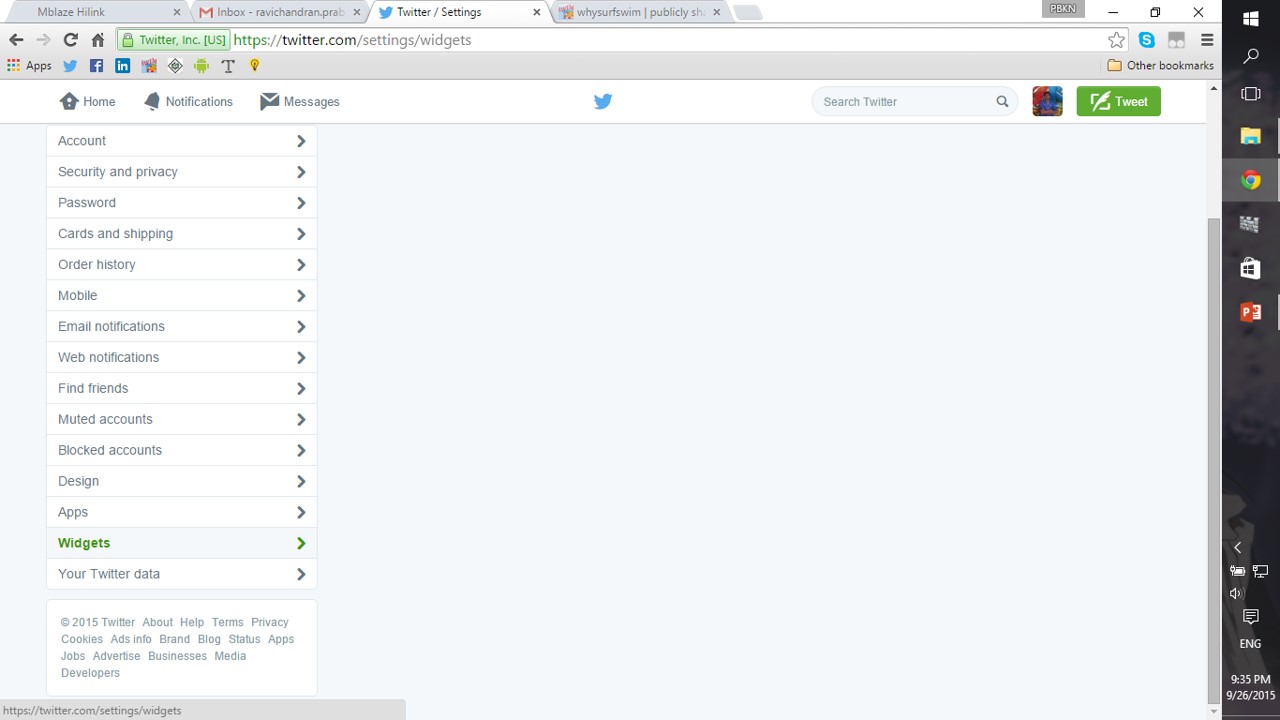The height and width of the screenshot is (720, 1280).
Task: Click the search magnifier icon in Twitter
Action: (x=1002, y=101)
